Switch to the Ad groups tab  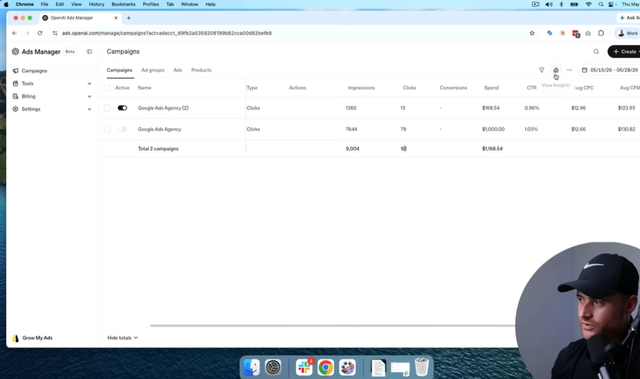153,70
